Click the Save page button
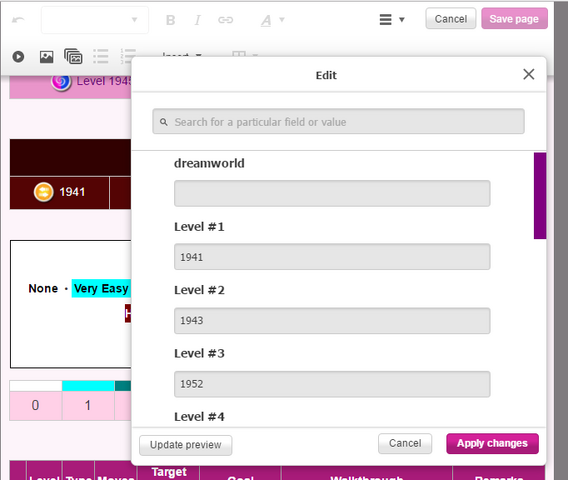The width and height of the screenshot is (568, 480). (x=514, y=18)
